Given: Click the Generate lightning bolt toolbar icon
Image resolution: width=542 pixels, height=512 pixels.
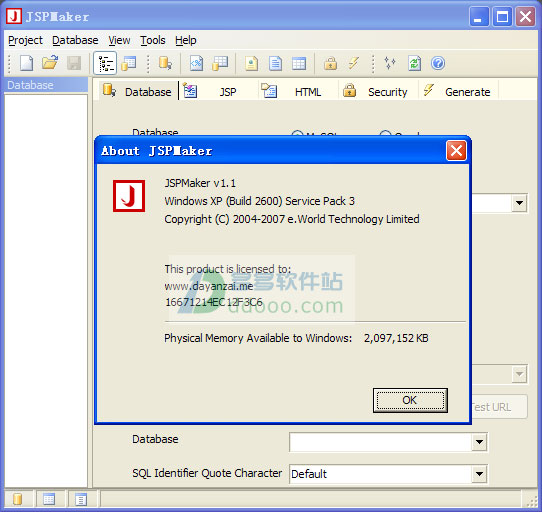Looking at the screenshot, I should [x=354, y=63].
